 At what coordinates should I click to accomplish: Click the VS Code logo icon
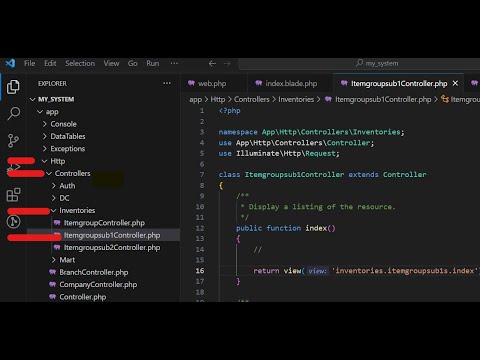coord(10,63)
